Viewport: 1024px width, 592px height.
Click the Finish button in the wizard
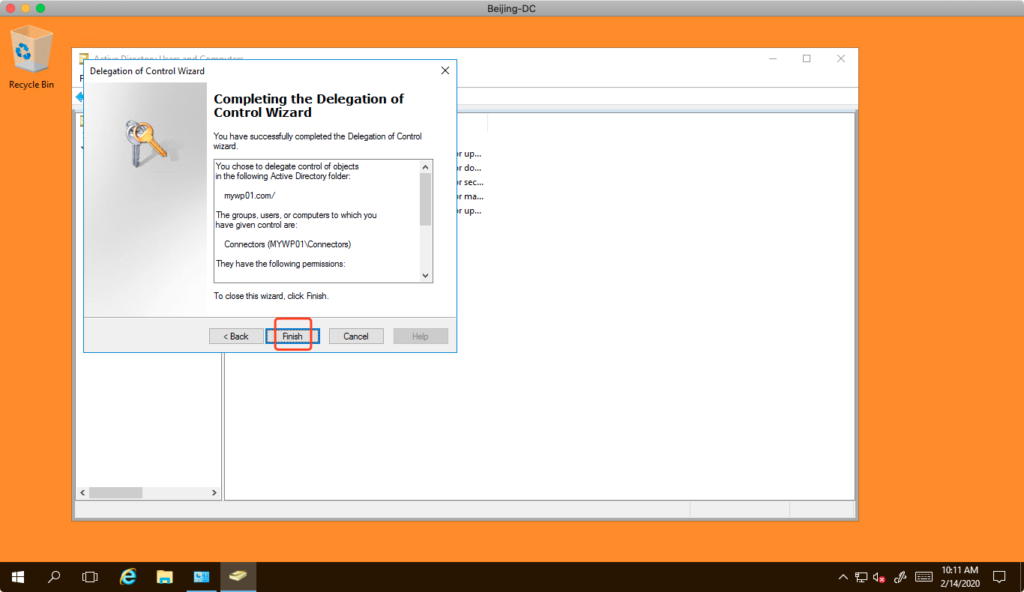pyautogui.click(x=292, y=336)
